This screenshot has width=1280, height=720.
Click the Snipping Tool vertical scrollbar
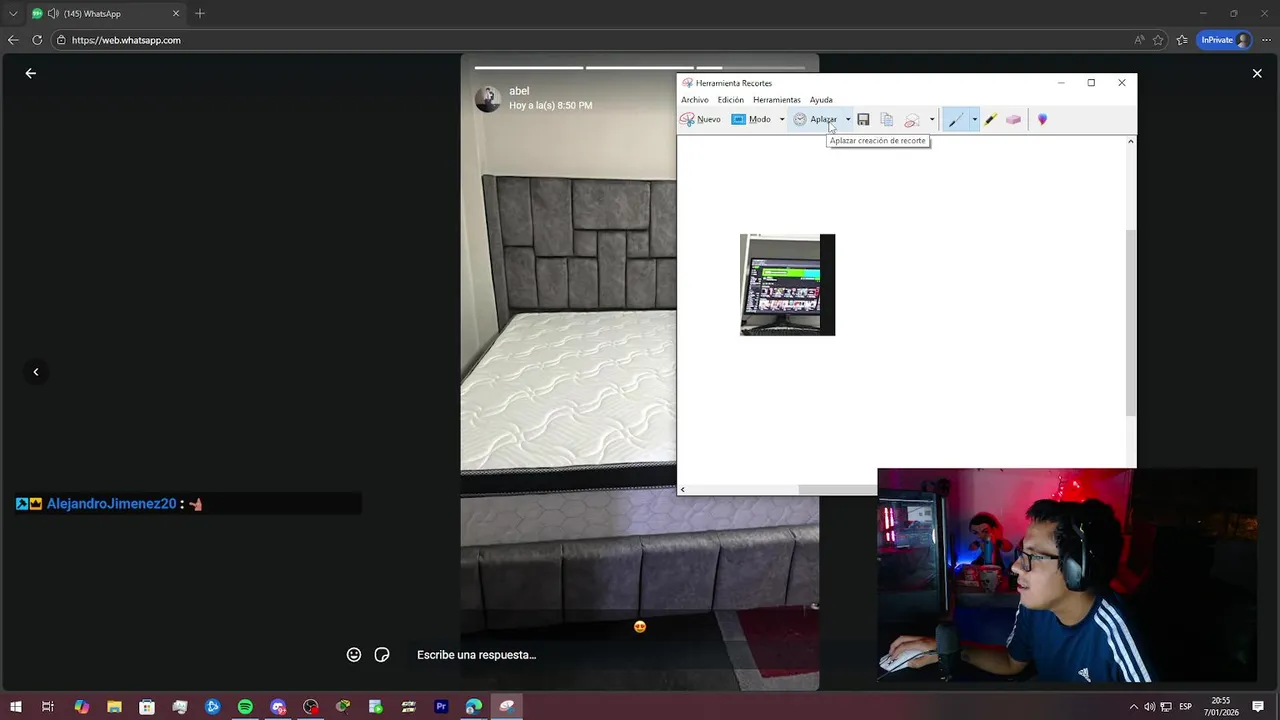tap(1131, 322)
